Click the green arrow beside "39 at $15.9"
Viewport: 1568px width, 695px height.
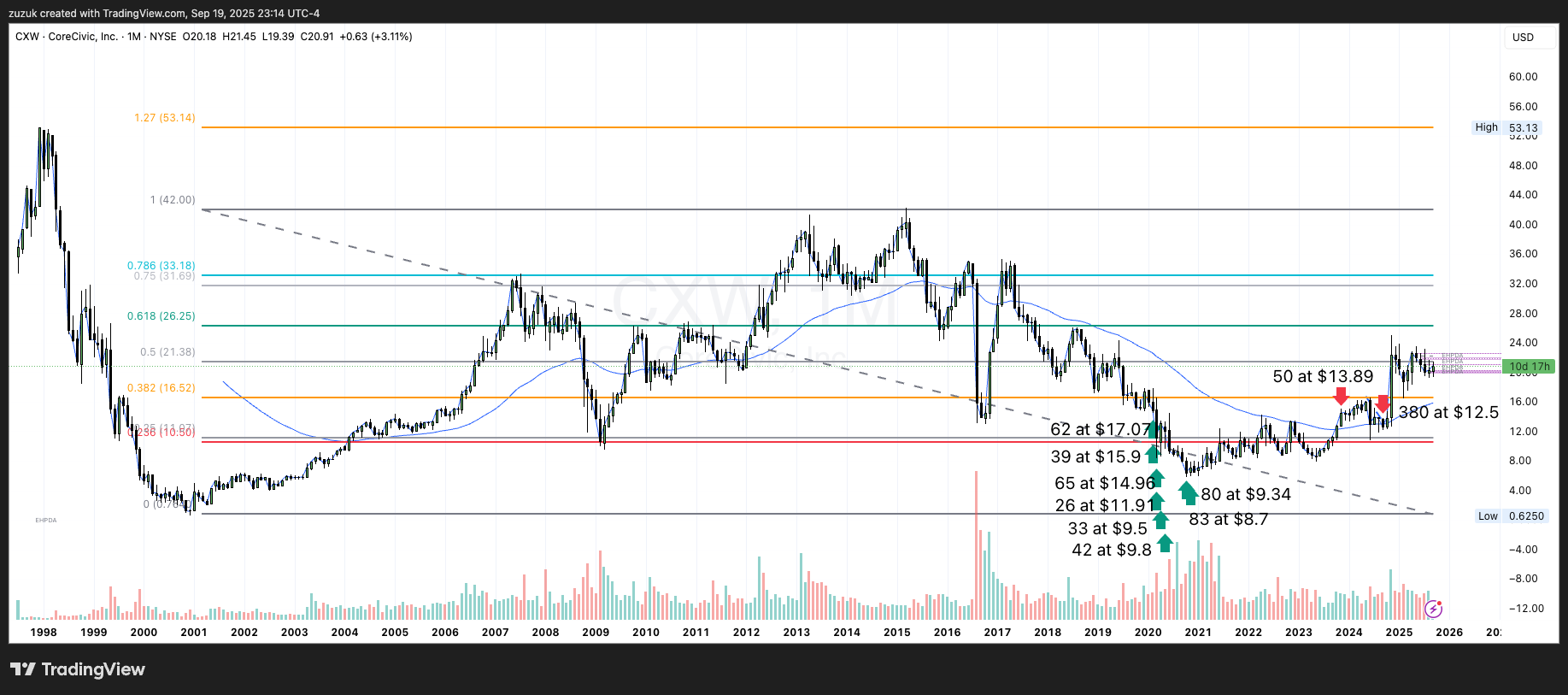[x=1153, y=454]
